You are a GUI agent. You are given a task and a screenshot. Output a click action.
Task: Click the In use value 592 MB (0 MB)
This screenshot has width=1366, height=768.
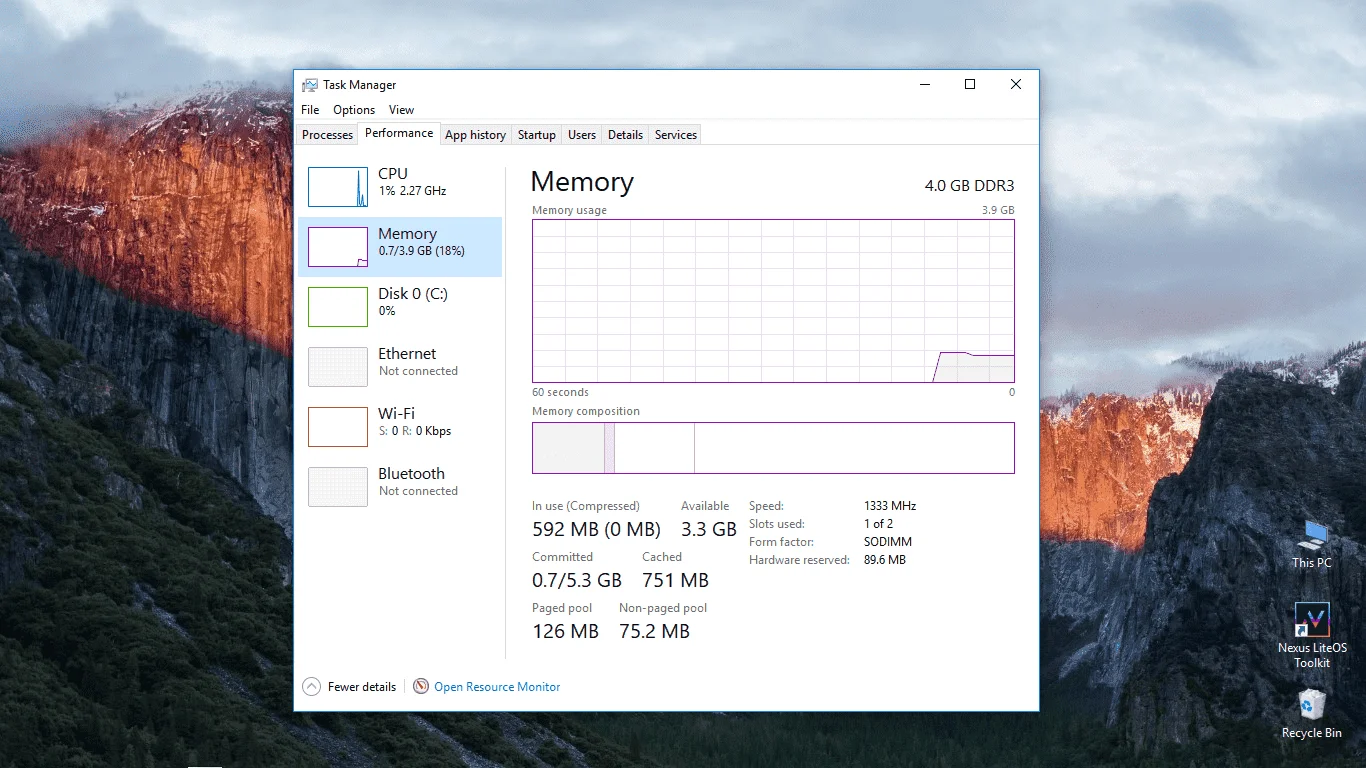596,529
